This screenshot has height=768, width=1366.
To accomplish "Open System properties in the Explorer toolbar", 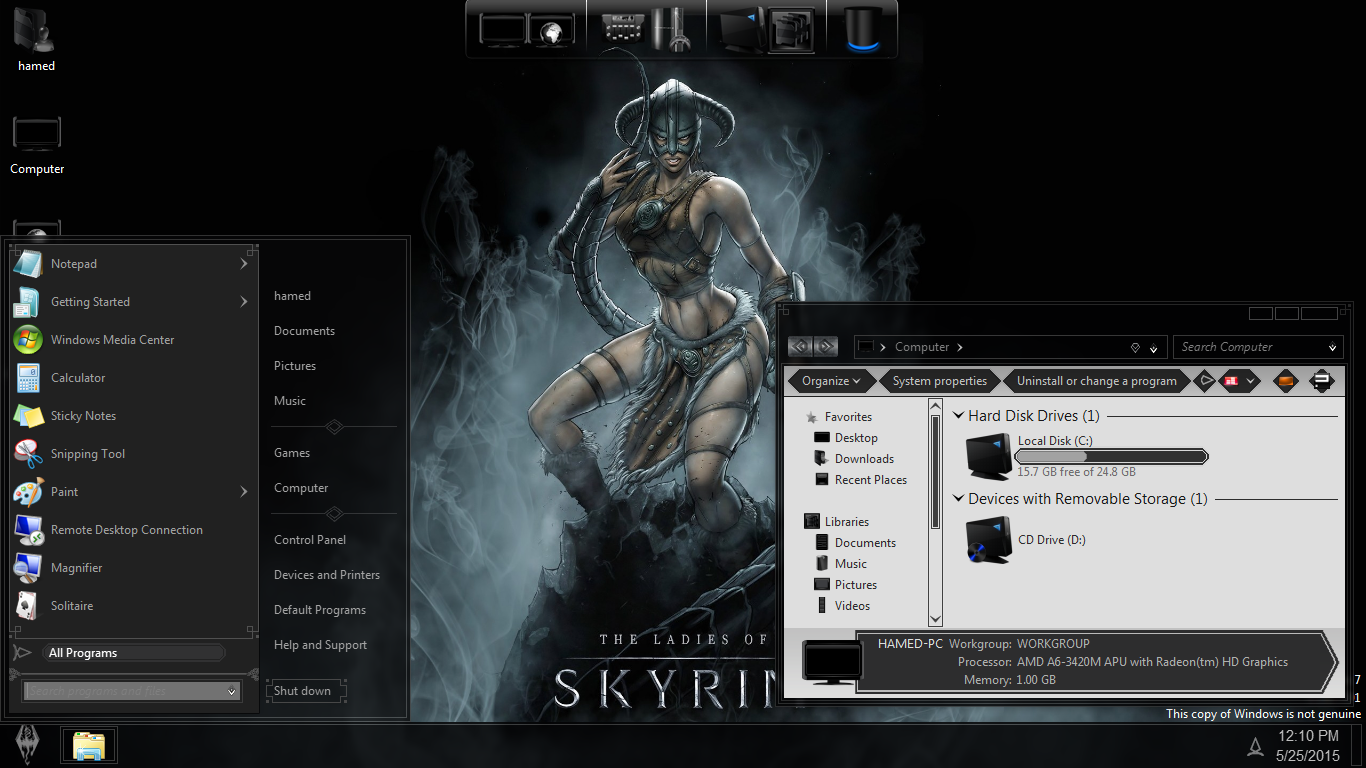I will (x=939, y=381).
